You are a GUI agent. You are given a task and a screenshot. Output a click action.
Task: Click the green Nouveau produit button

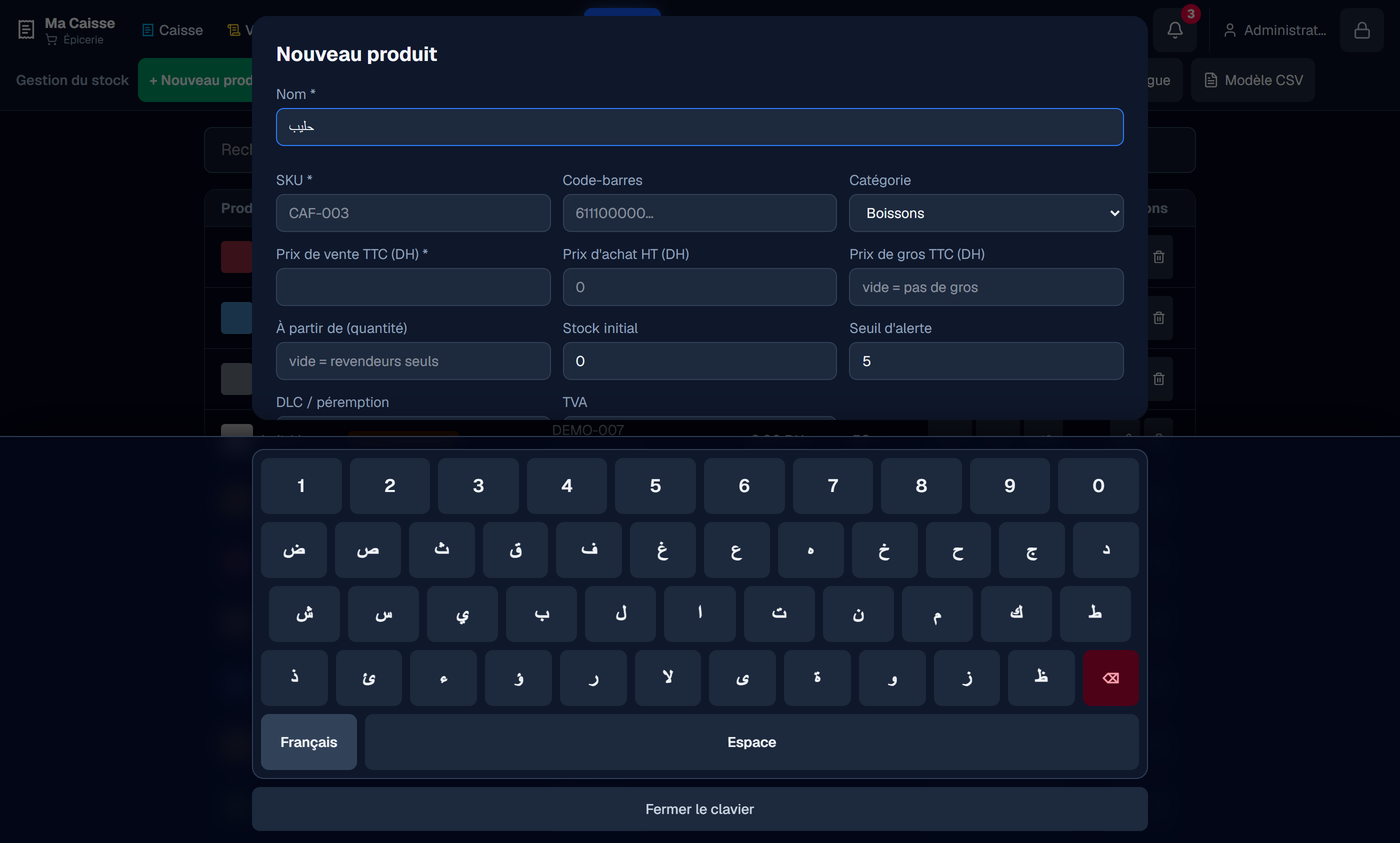(x=196, y=80)
